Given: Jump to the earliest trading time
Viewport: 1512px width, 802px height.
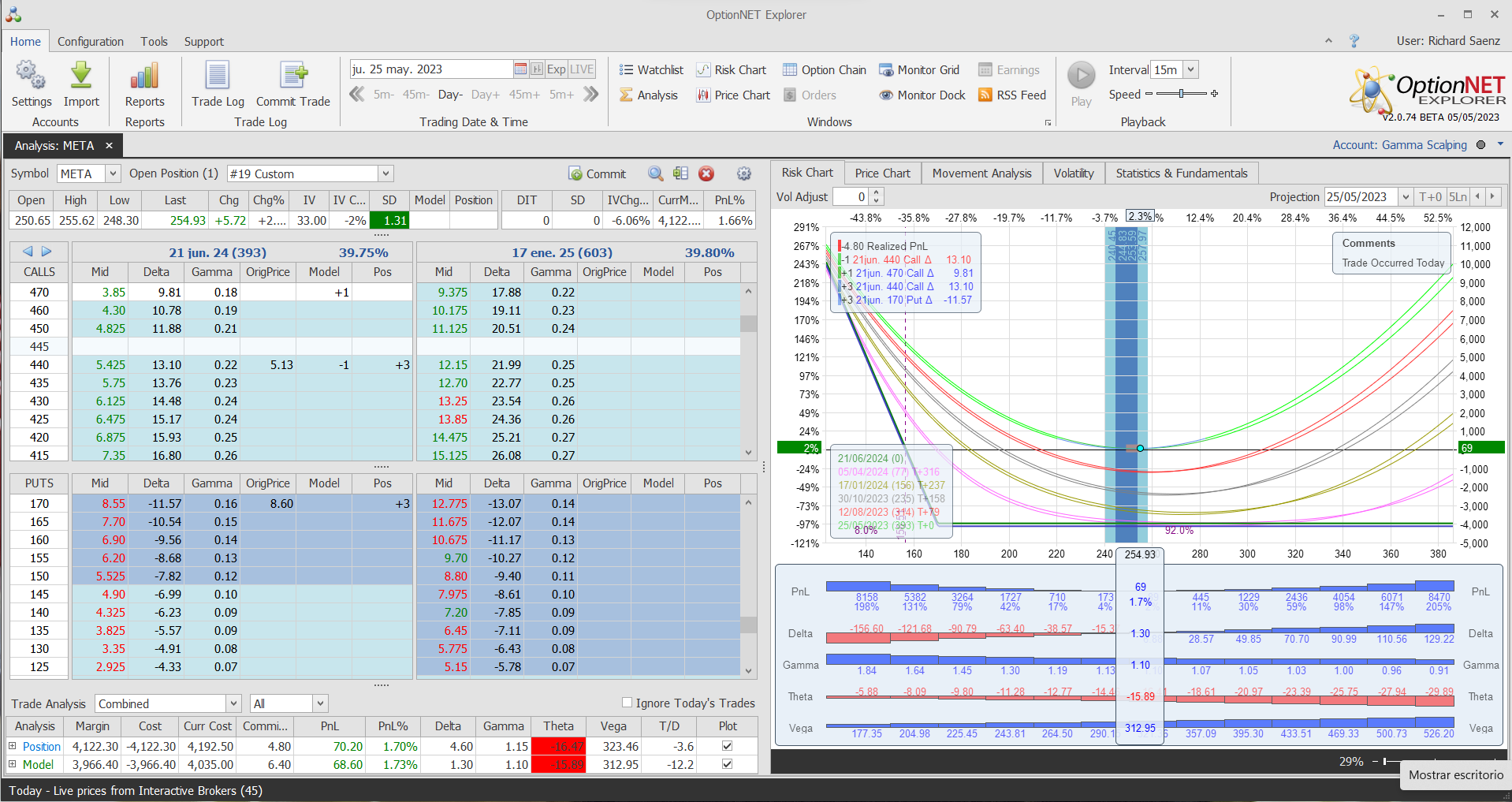Looking at the screenshot, I should coord(357,95).
